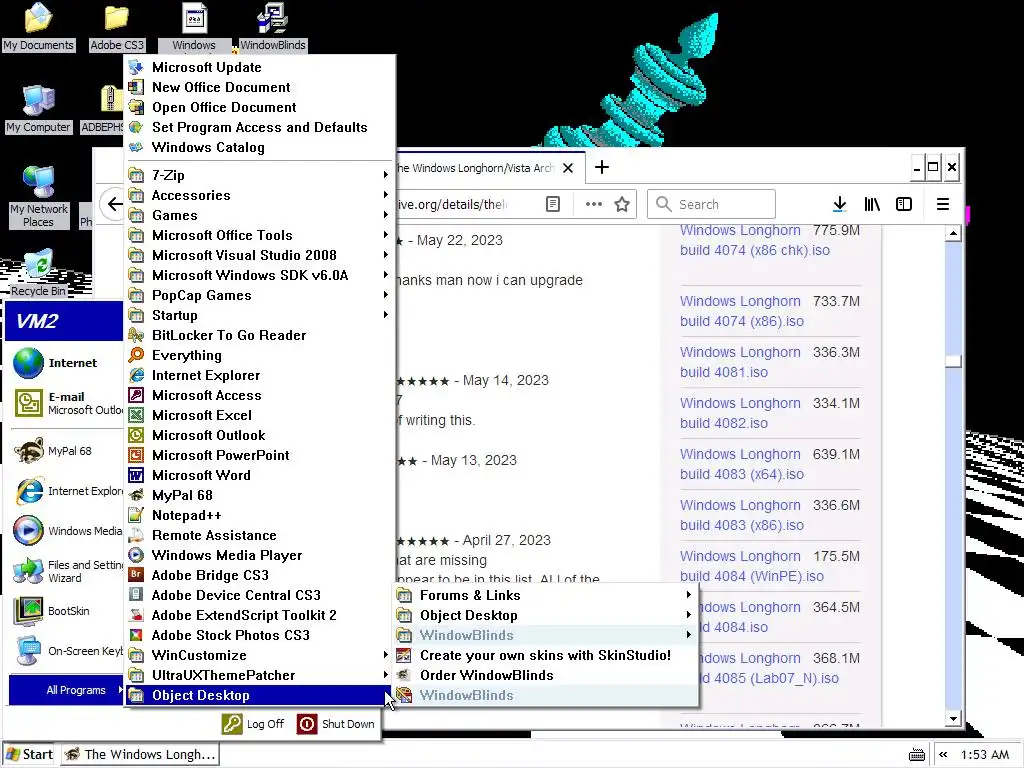Toggle the browser sidebar icon
Viewport: 1024px width, 768px height.
[x=904, y=204]
